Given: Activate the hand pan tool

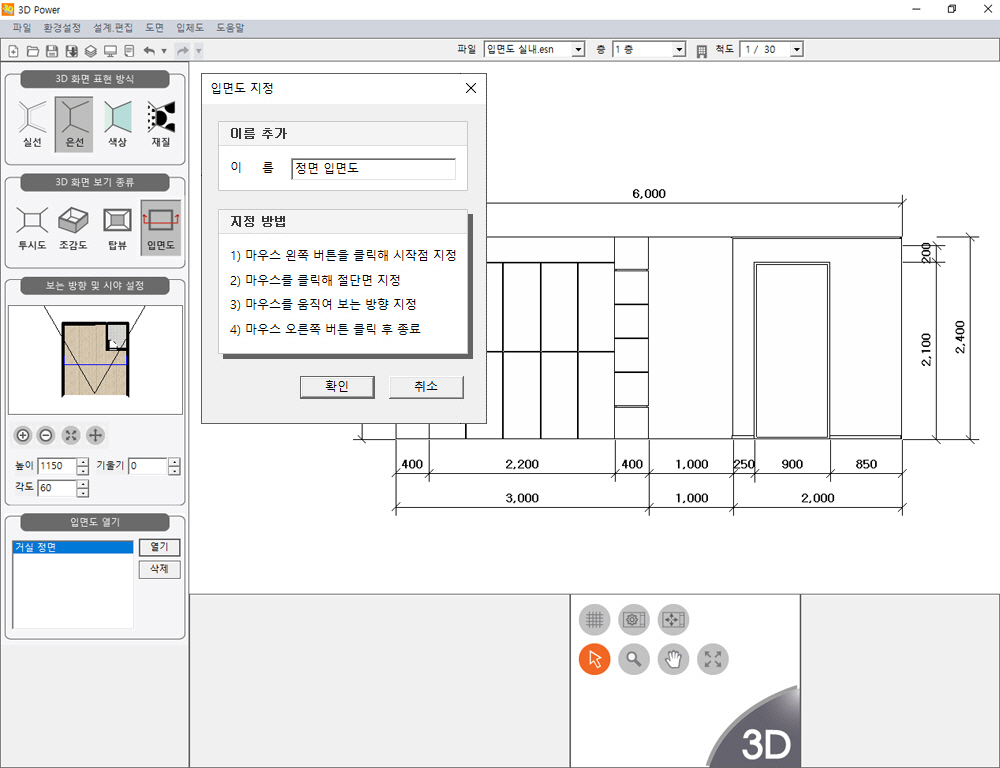Looking at the screenshot, I should [673, 659].
